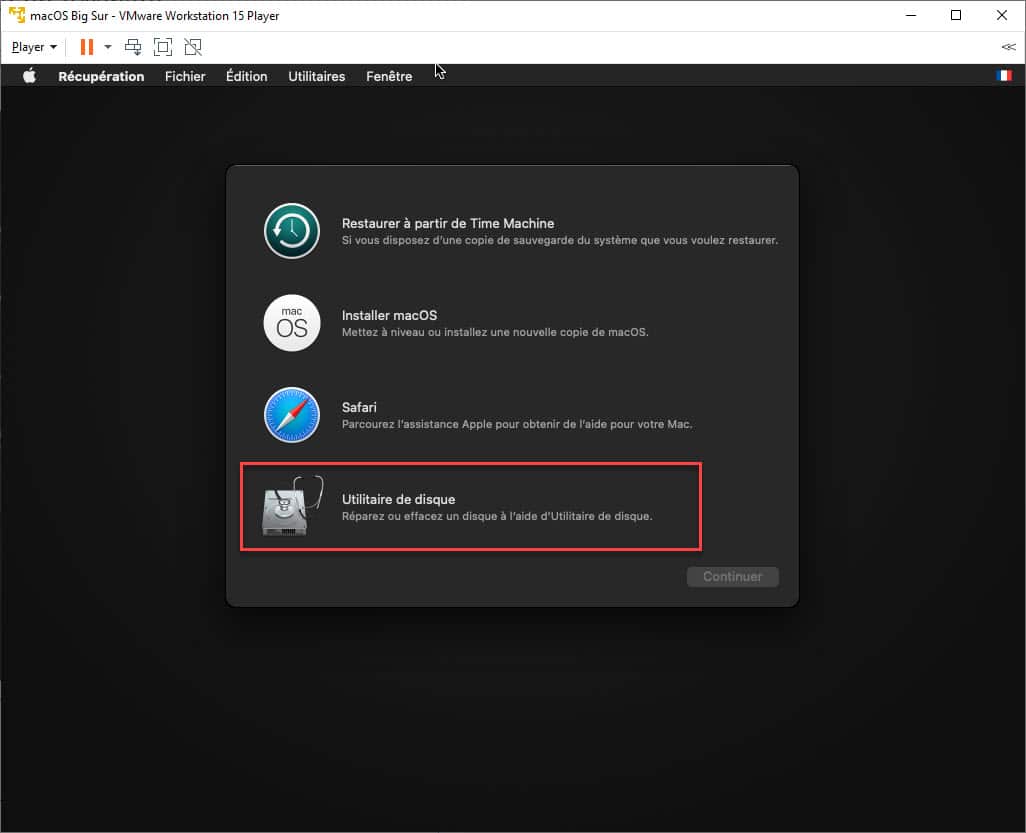This screenshot has height=833, width=1026.
Task: Click the VMware Player window logo icon
Action: coord(17,14)
